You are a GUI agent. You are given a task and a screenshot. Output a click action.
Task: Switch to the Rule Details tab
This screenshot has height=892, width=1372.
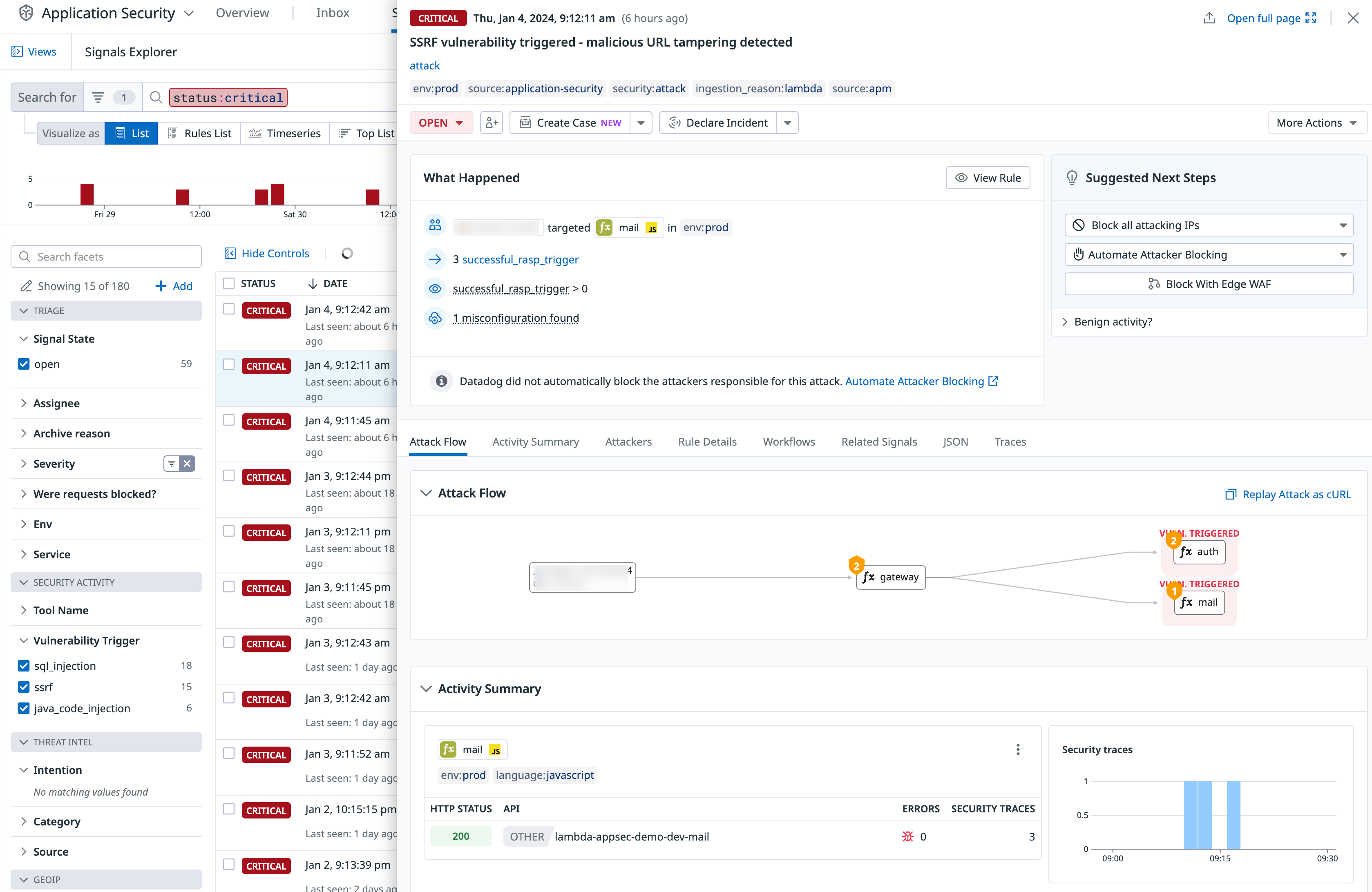pyautogui.click(x=707, y=442)
